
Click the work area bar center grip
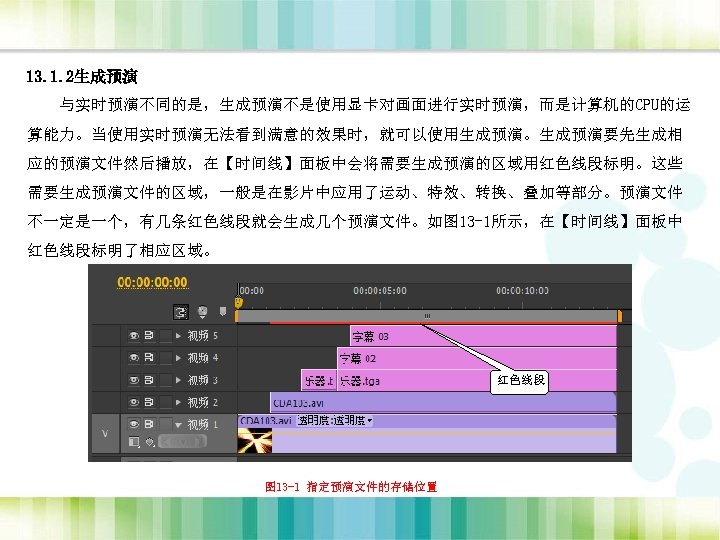[428, 316]
